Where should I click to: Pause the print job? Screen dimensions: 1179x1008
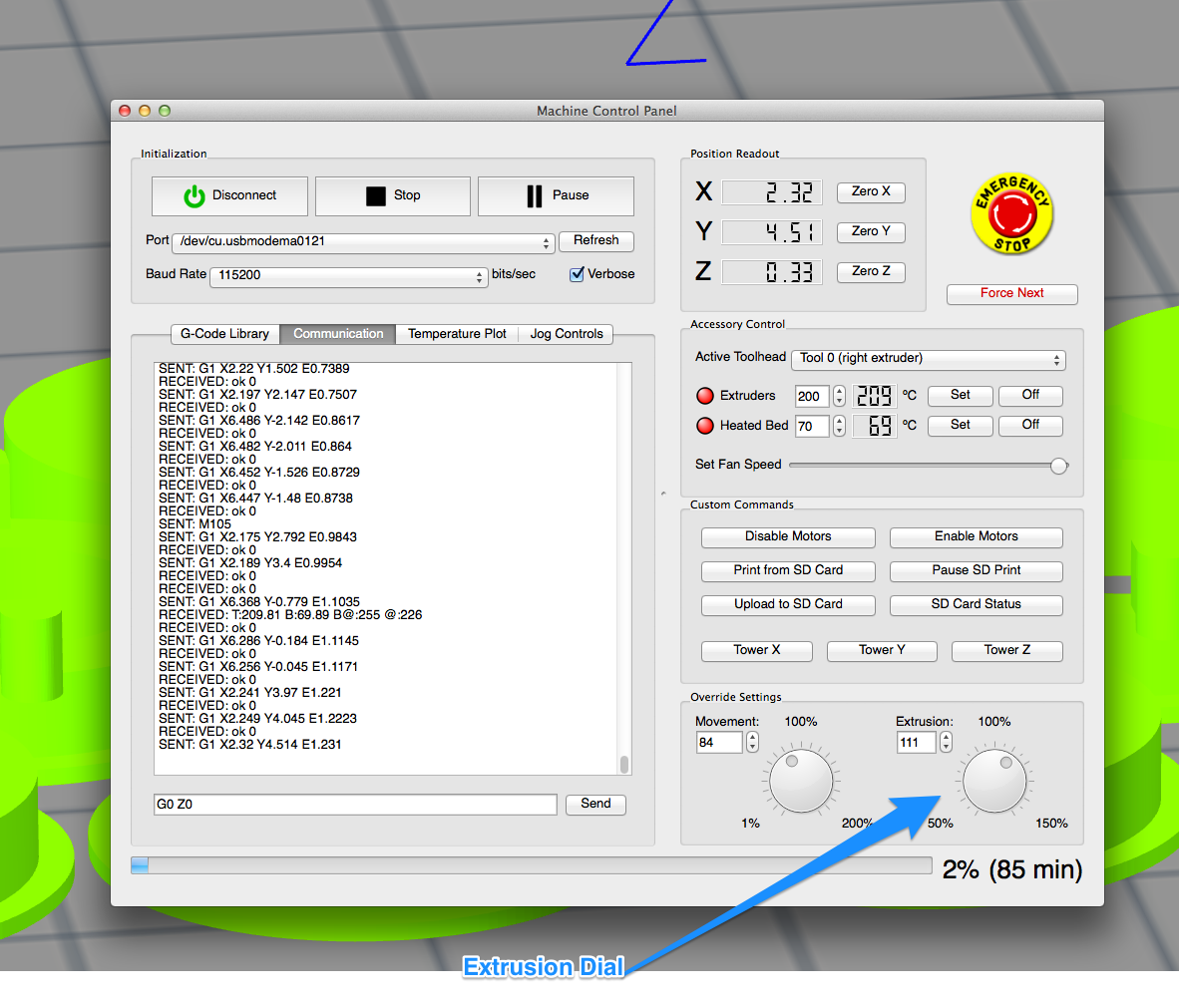click(556, 196)
